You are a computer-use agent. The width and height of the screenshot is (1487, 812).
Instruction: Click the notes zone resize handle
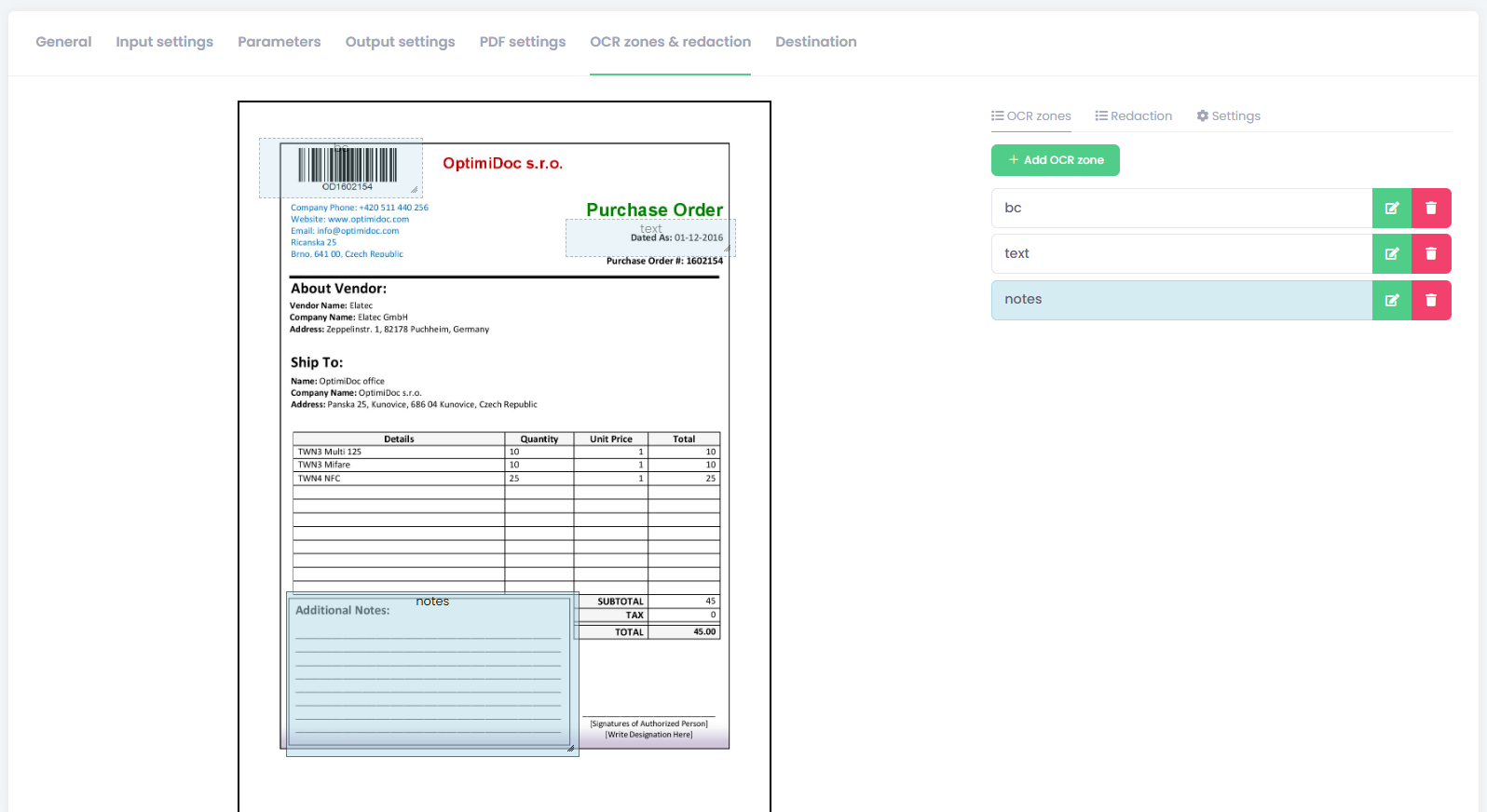click(570, 748)
